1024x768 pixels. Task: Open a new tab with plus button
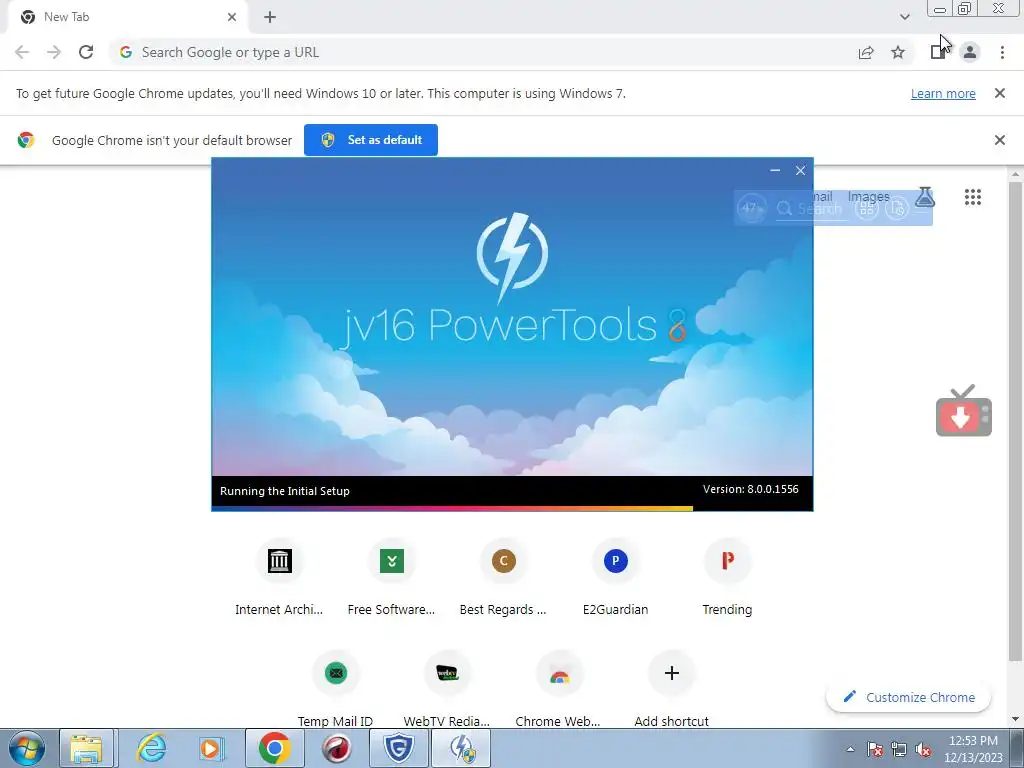(x=270, y=17)
